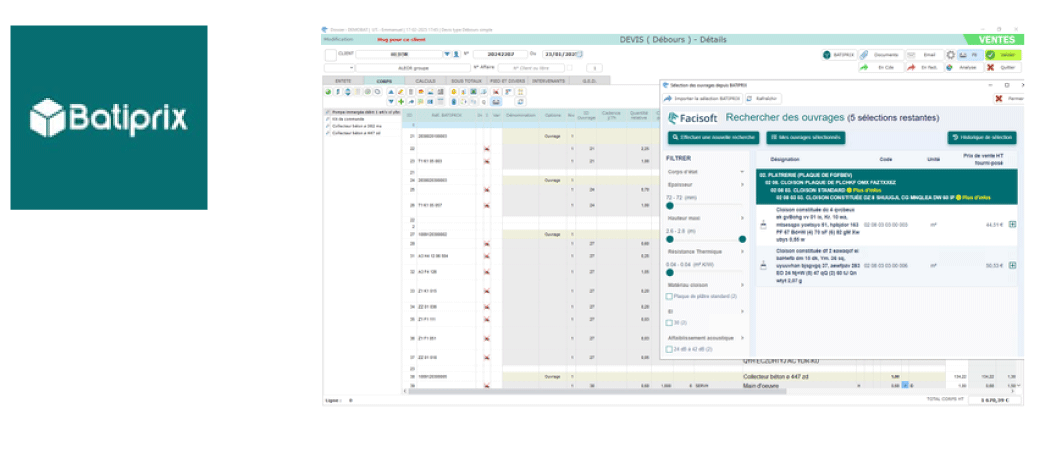Switch to the PIED ET DIVERS tab
The image size is (1056, 449).
coord(509,81)
